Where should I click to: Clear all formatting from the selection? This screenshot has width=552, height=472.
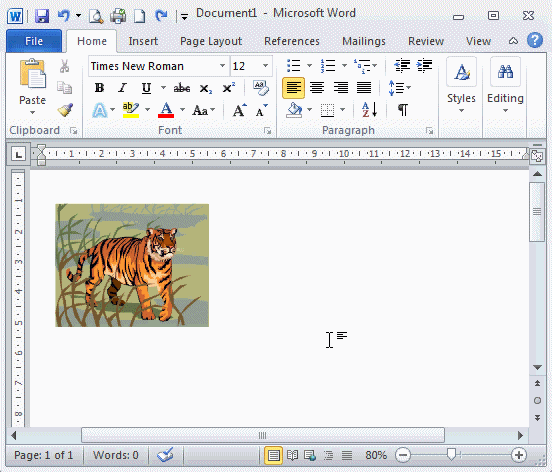[x=261, y=88]
